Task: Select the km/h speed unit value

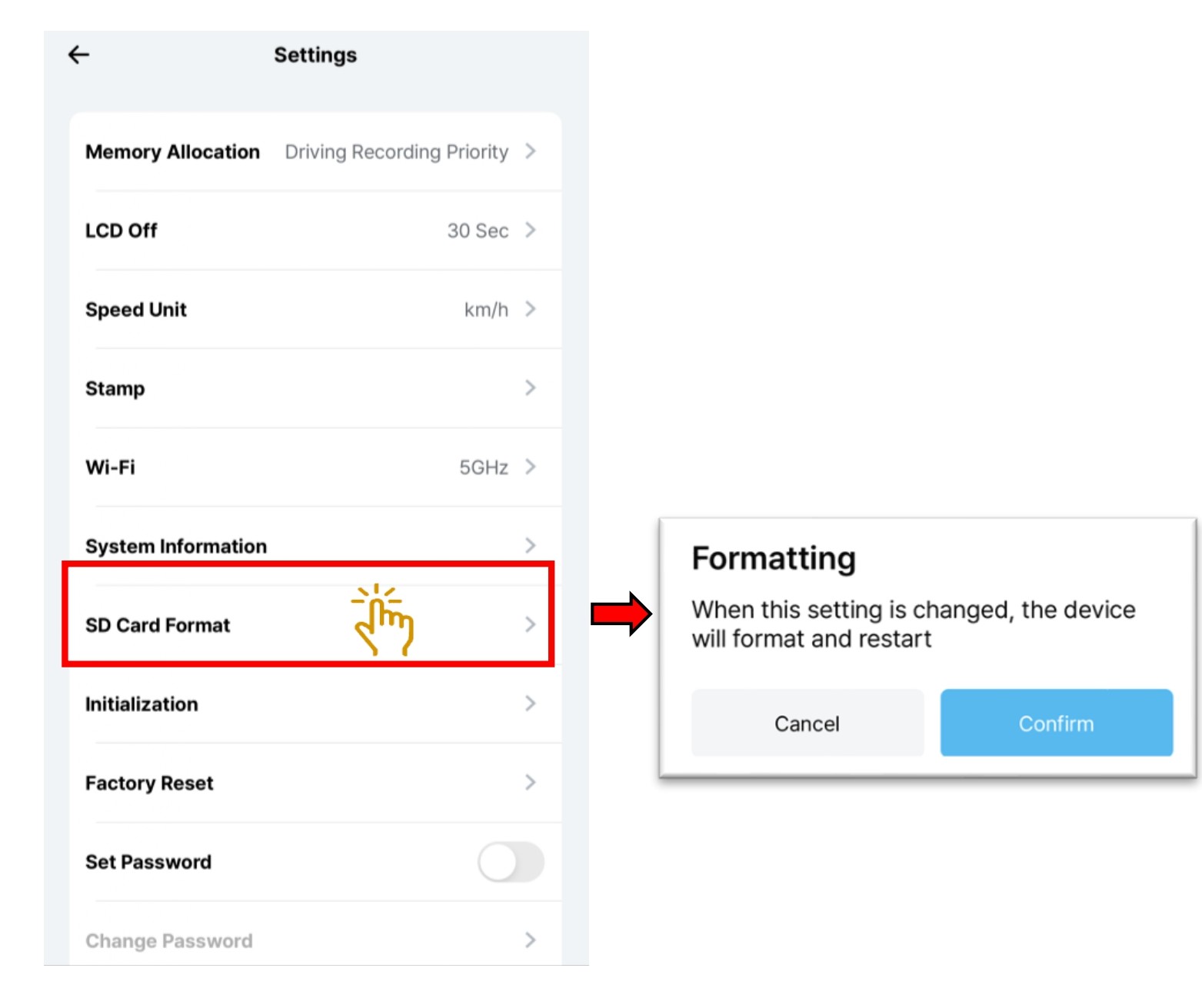Action: [486, 310]
